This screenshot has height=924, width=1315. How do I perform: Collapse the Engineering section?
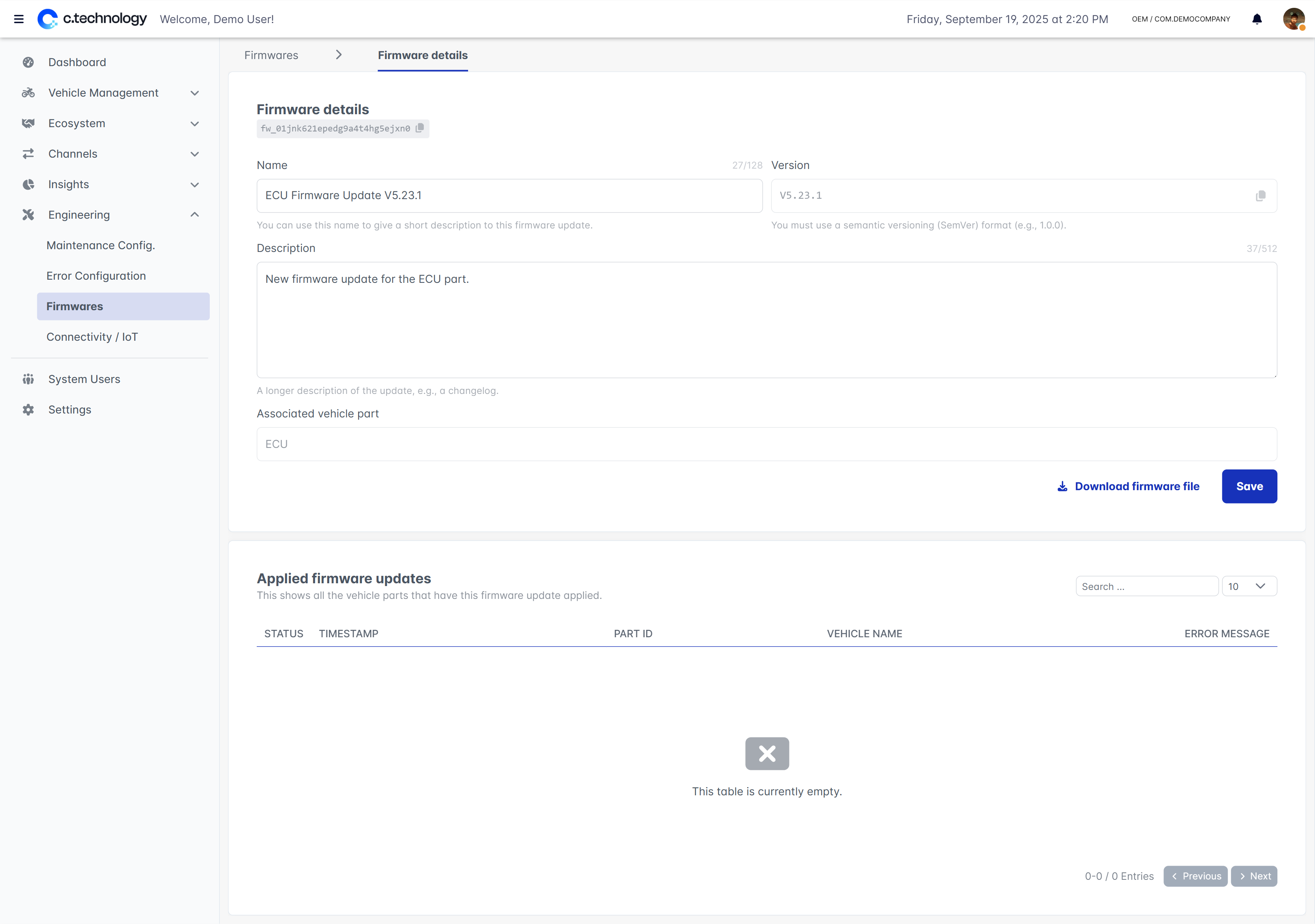tap(194, 215)
